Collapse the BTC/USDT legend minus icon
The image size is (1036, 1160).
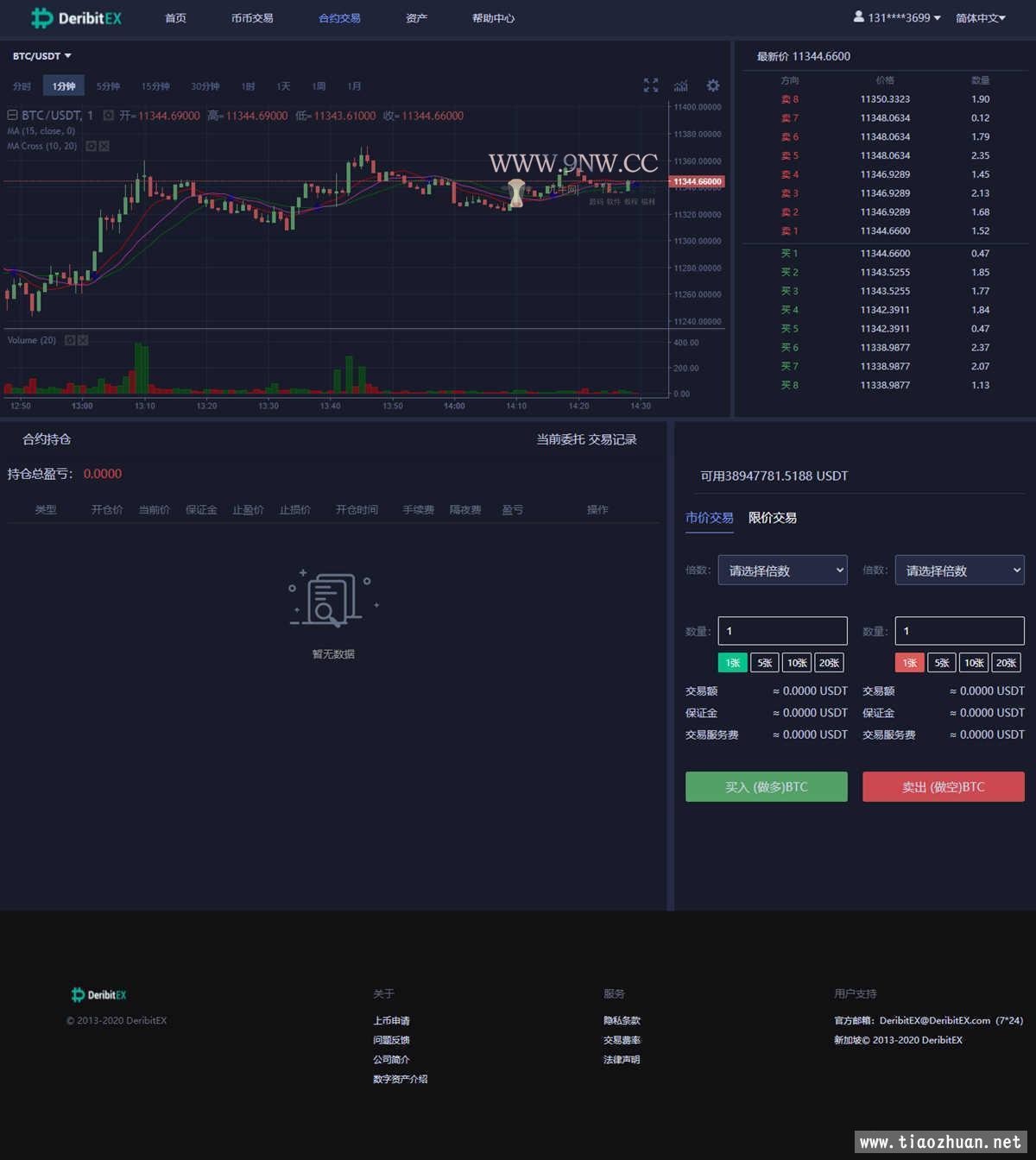(12, 115)
